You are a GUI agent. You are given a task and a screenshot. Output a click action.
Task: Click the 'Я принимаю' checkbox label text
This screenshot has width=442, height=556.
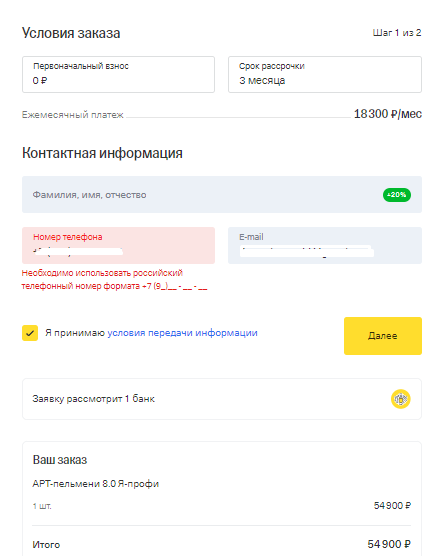75,333
